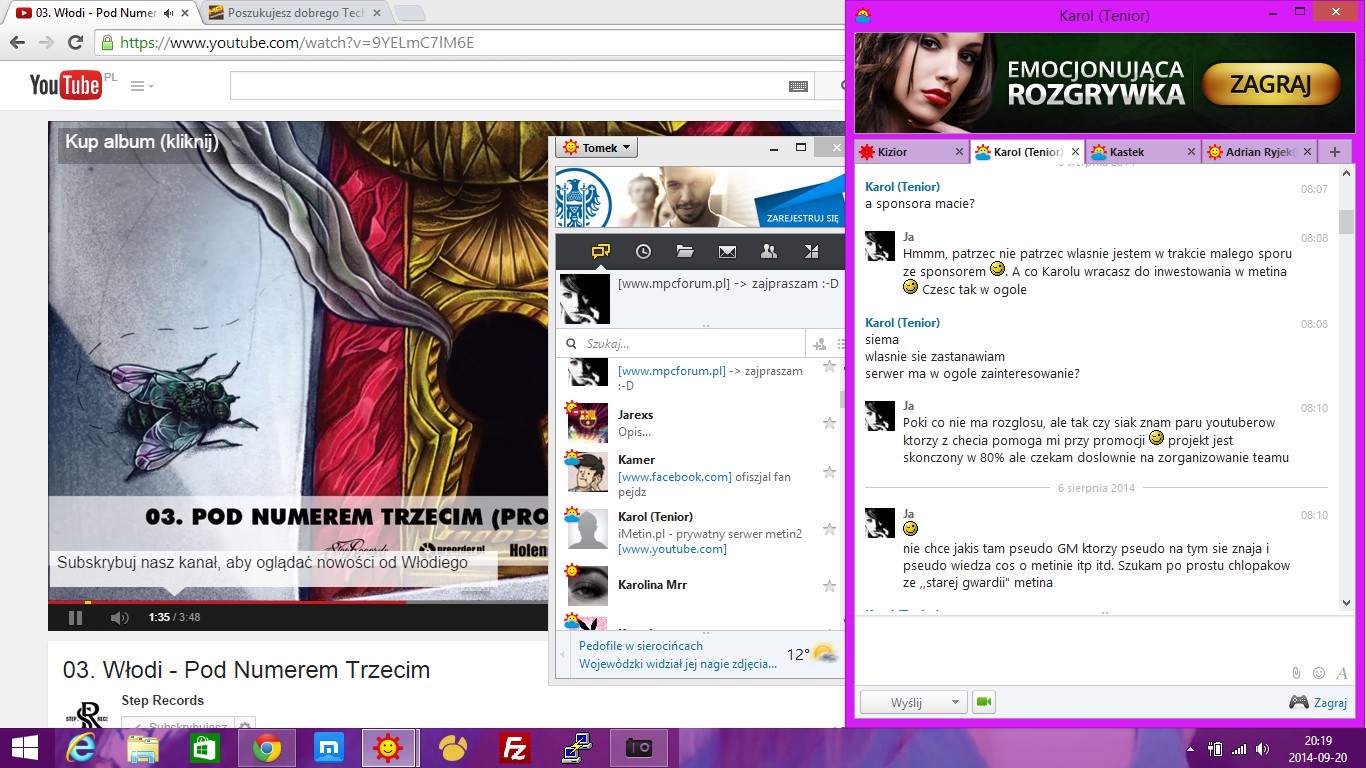The height and width of the screenshot is (768, 1366).
Task: Star the mpcforum.pl contact as favorite
Action: [x=829, y=367]
